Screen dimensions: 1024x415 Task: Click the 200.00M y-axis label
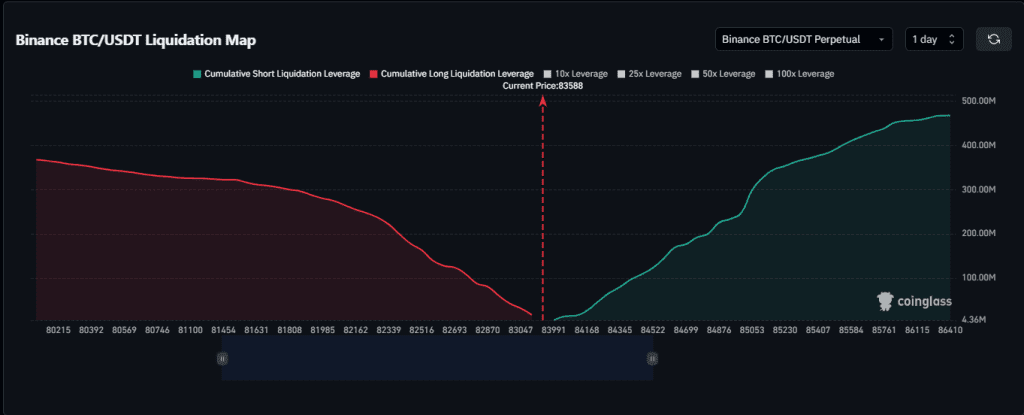[x=978, y=233]
